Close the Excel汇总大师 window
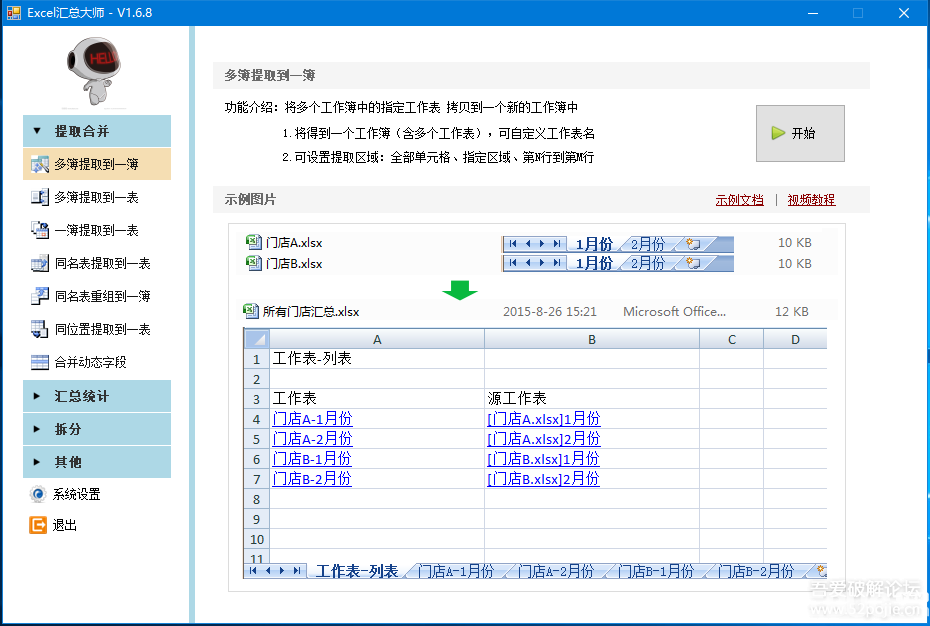The image size is (930, 626). [x=904, y=13]
